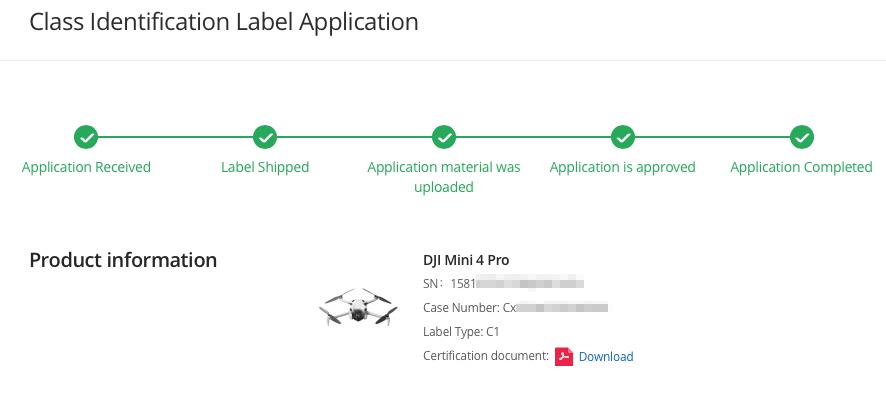Viewport: 886px width, 393px height.
Task: Click the Application Completed step label
Action: [x=801, y=168]
